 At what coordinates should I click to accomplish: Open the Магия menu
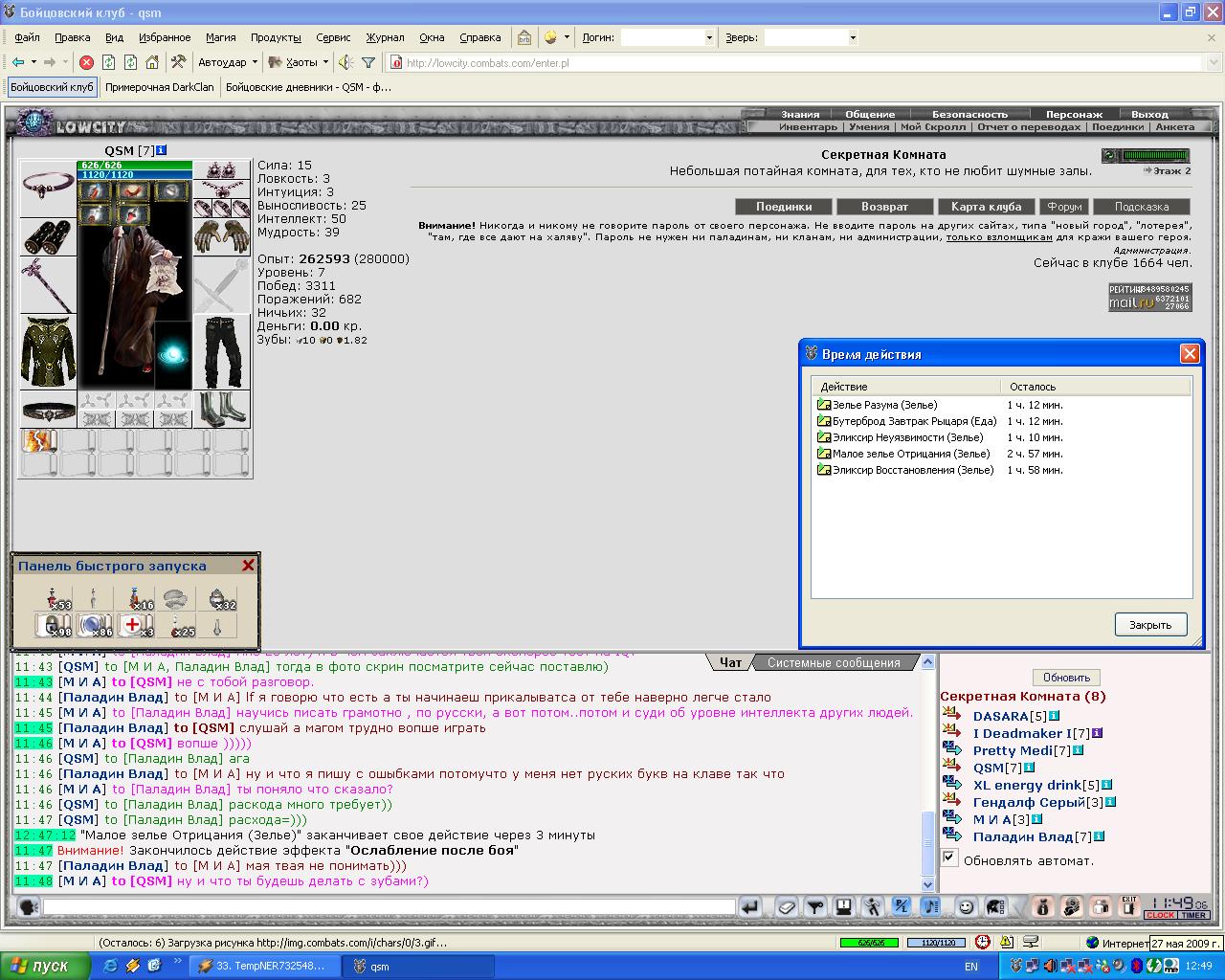click(220, 37)
